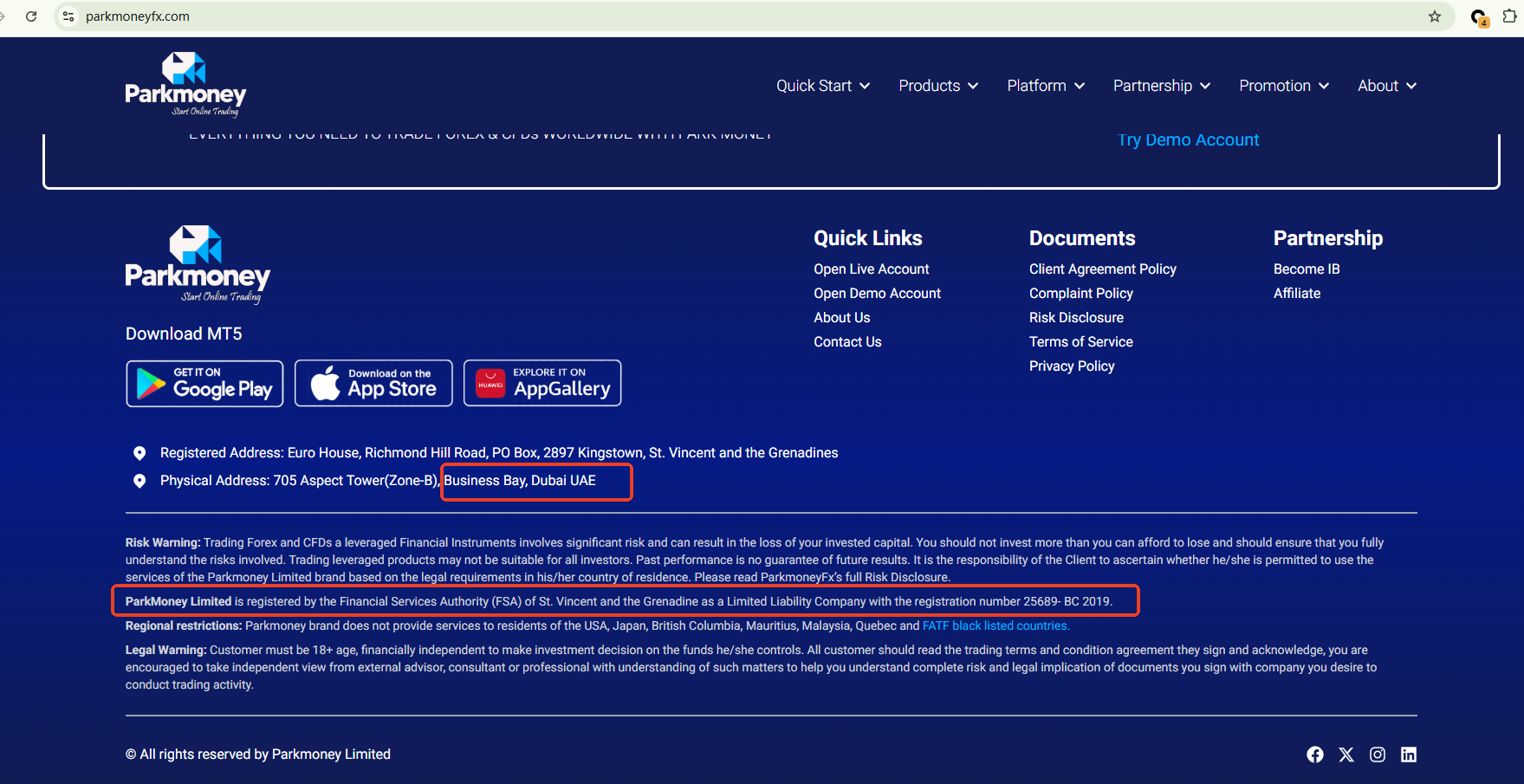Reload the page with the refresh icon
This screenshot has width=1524, height=784.
pos(31,16)
